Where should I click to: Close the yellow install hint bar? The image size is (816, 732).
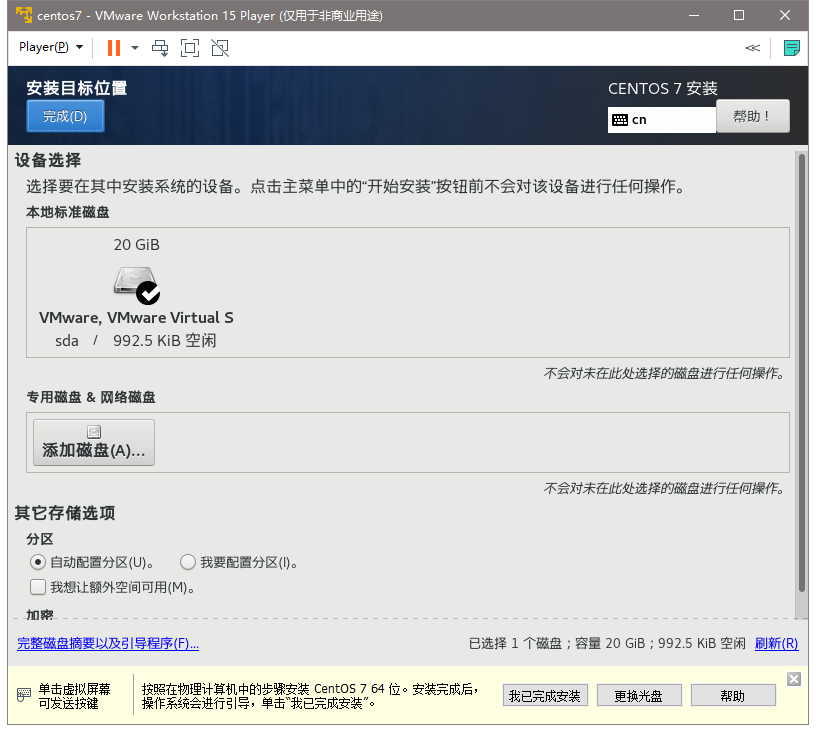coord(793,679)
